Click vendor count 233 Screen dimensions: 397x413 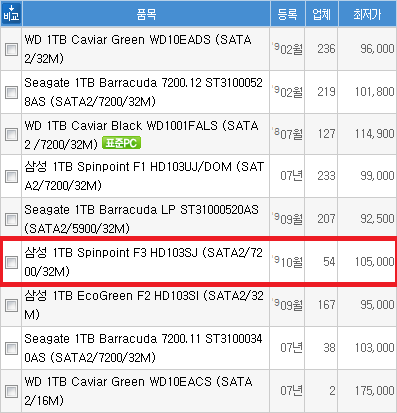tap(326, 176)
